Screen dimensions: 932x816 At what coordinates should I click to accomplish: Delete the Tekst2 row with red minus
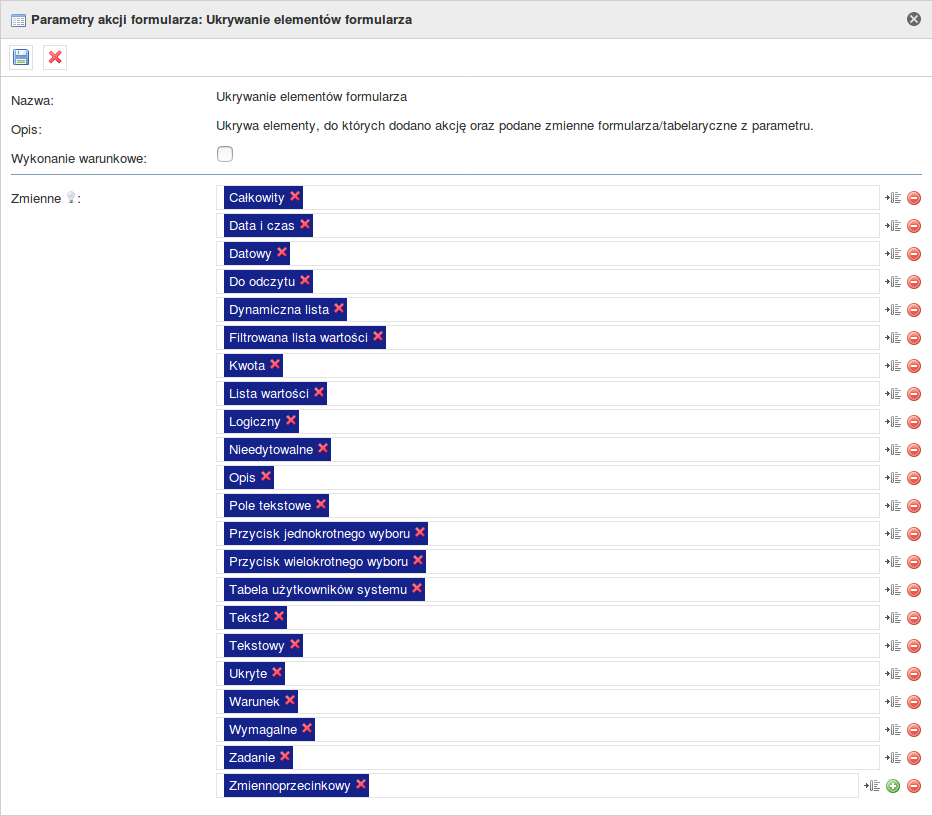(x=914, y=617)
